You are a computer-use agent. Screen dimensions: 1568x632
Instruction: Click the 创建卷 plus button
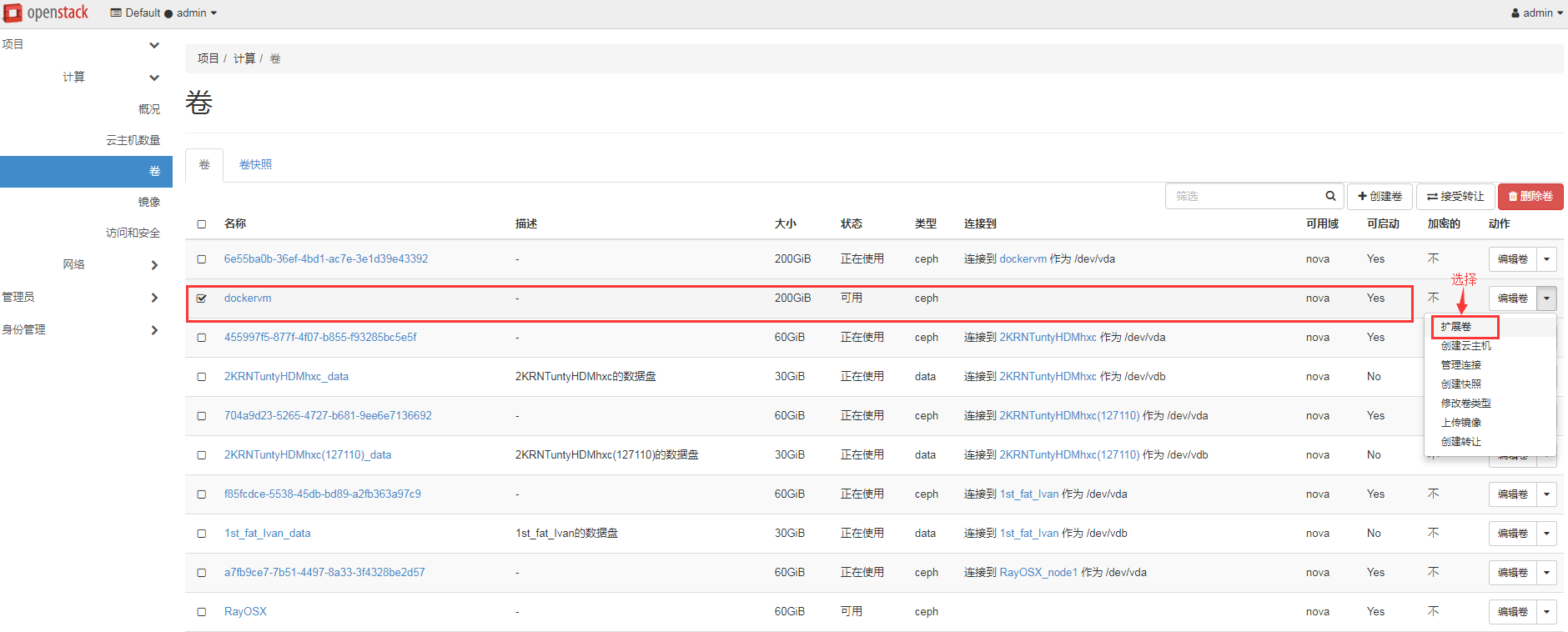(x=1380, y=197)
